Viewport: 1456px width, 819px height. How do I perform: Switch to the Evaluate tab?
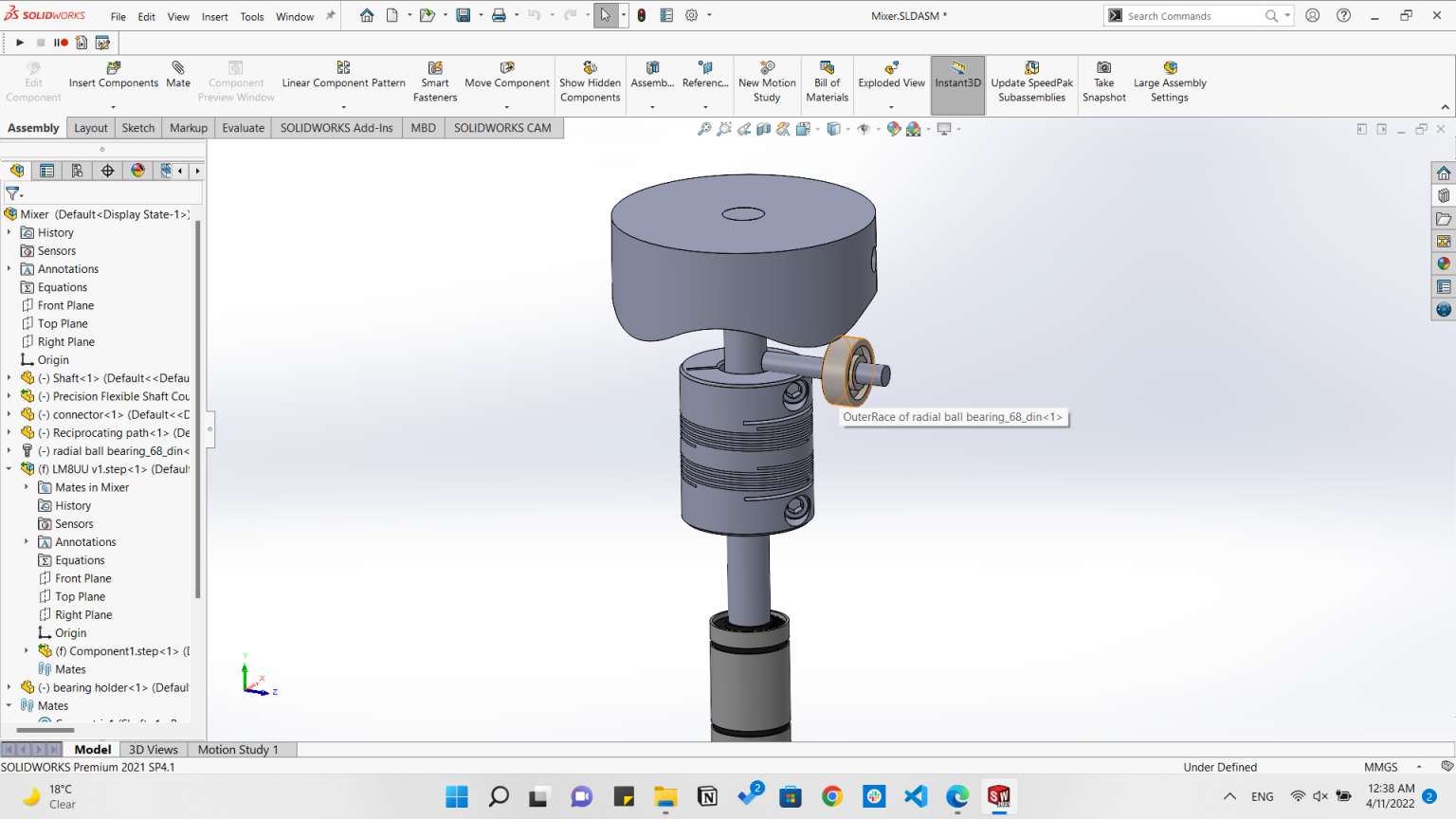[244, 128]
